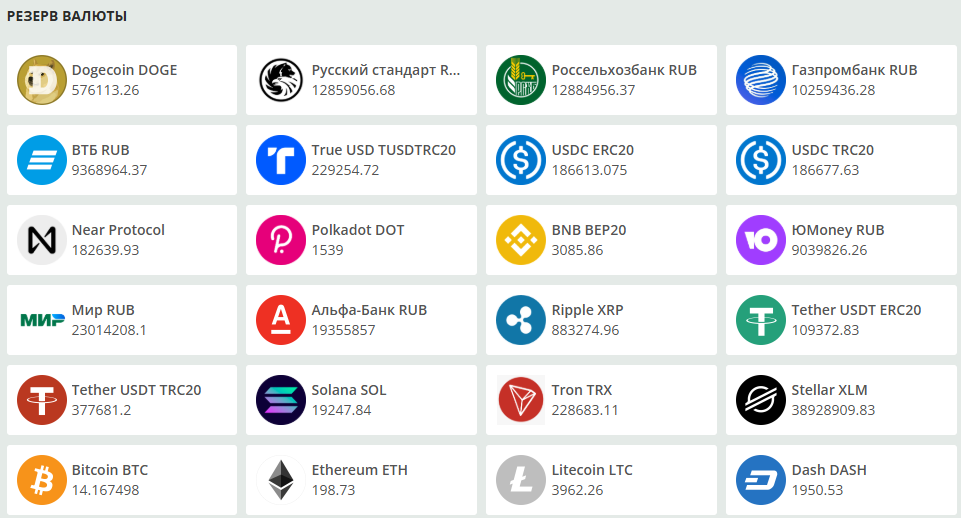The width and height of the screenshot is (961, 518).
Task: Open the Россельхозбанк RUB link
Action: tap(624, 70)
